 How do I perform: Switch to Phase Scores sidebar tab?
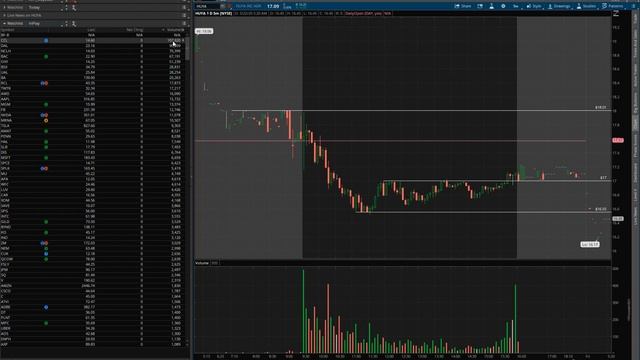click(x=636, y=146)
